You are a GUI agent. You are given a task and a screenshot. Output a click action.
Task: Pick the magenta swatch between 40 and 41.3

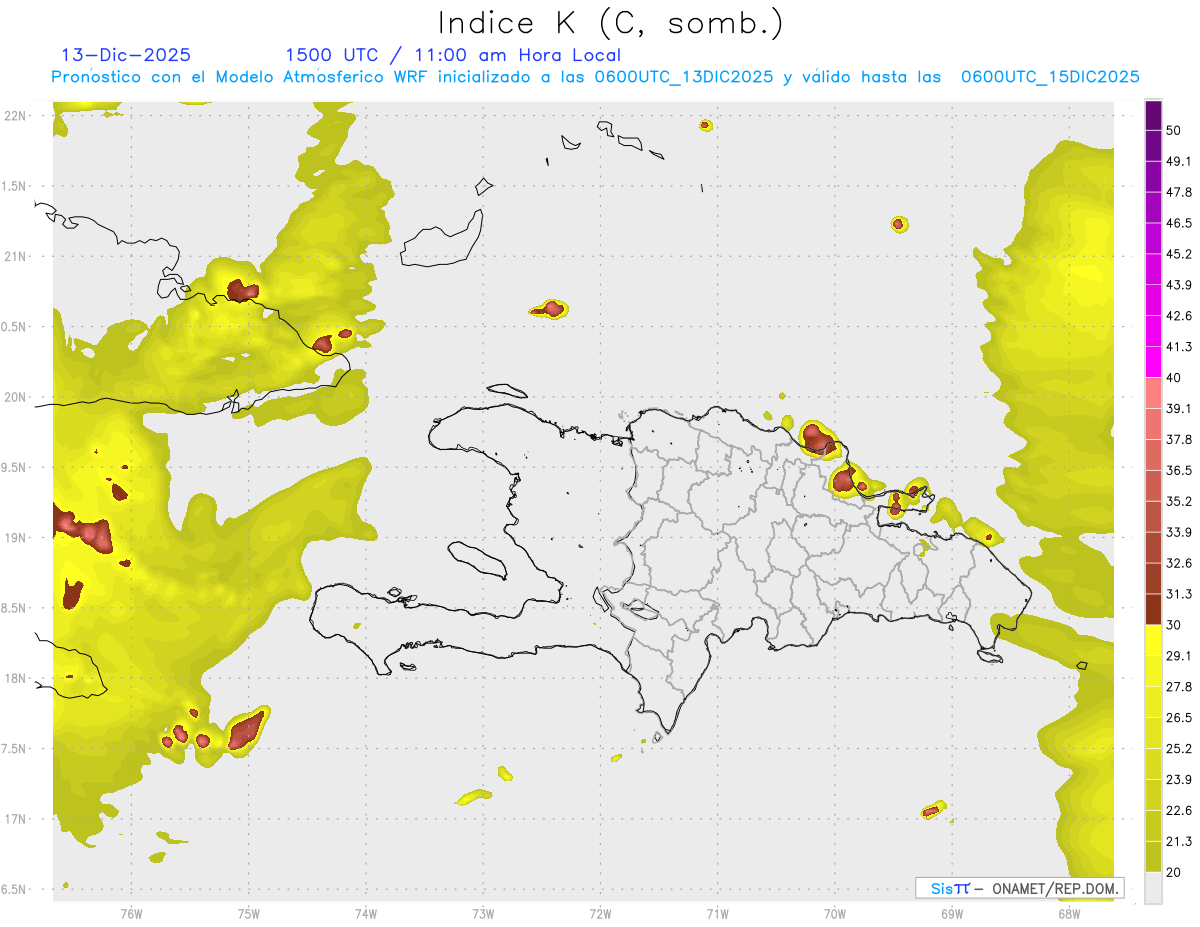[1153, 362]
